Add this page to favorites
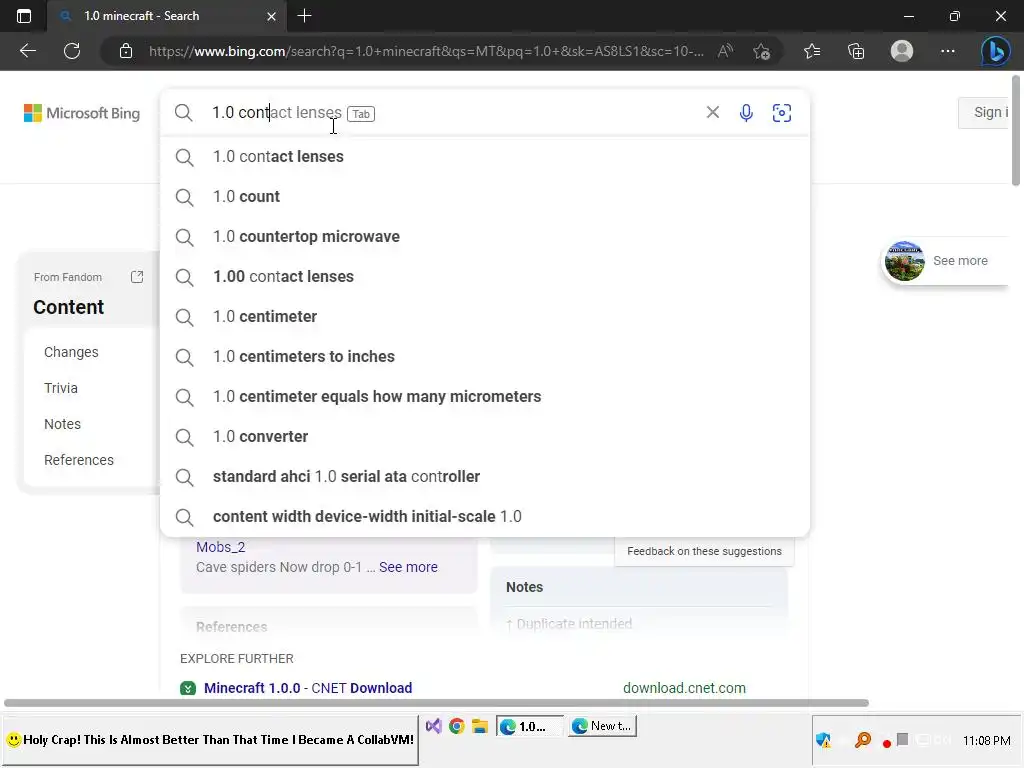The image size is (1024, 768). pyautogui.click(x=761, y=51)
